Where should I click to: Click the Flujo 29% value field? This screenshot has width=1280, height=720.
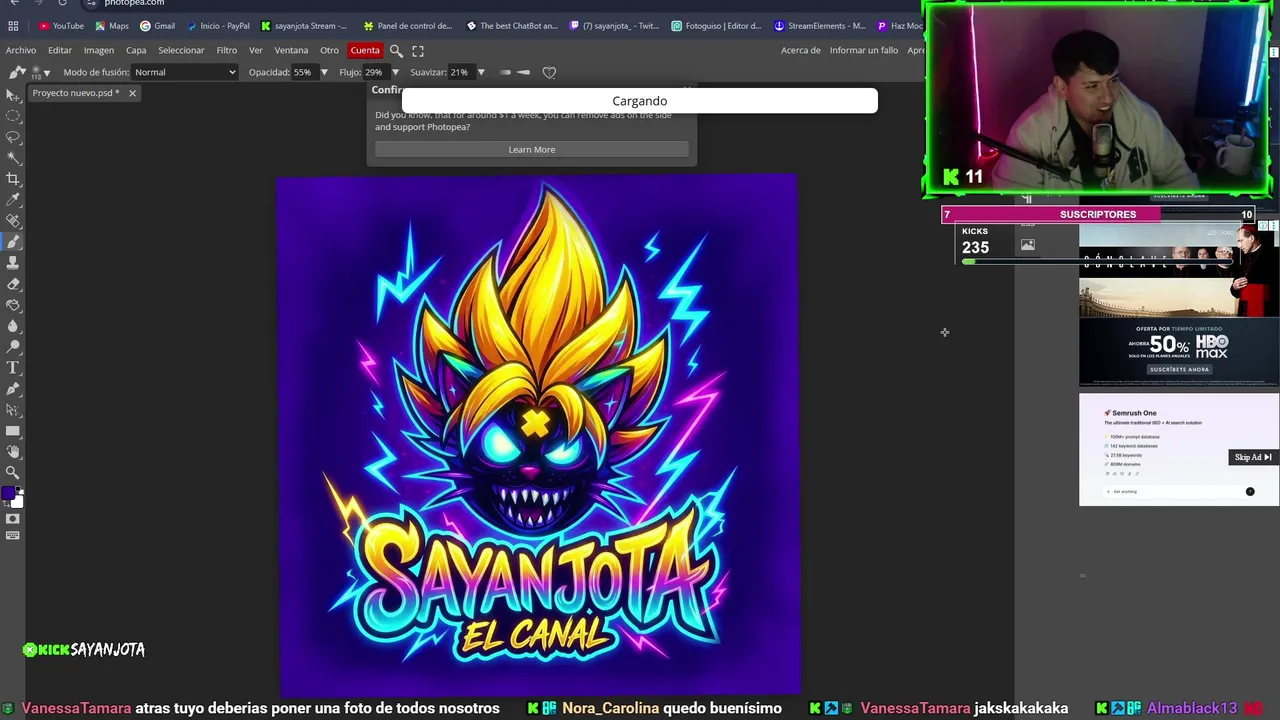[x=374, y=72]
